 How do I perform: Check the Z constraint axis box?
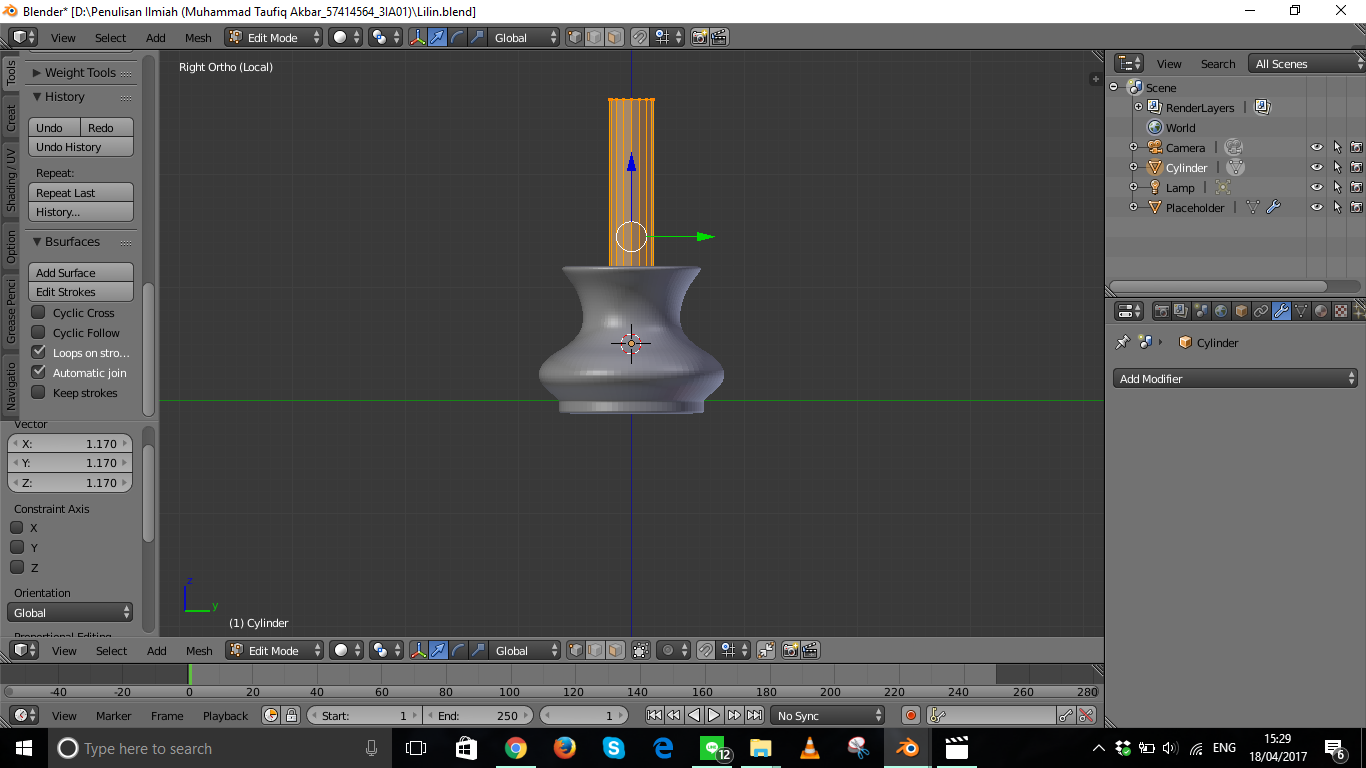17,567
